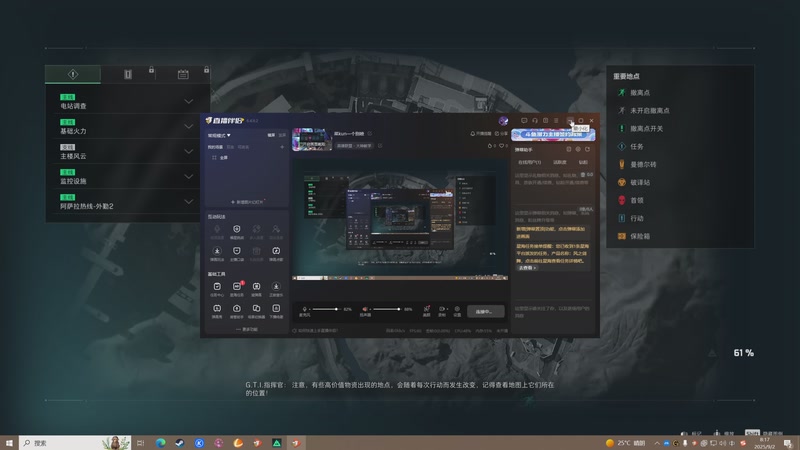Screen dimensions: 800x450
Task: Click 更多功能 to show more tools
Action: [x=247, y=330]
